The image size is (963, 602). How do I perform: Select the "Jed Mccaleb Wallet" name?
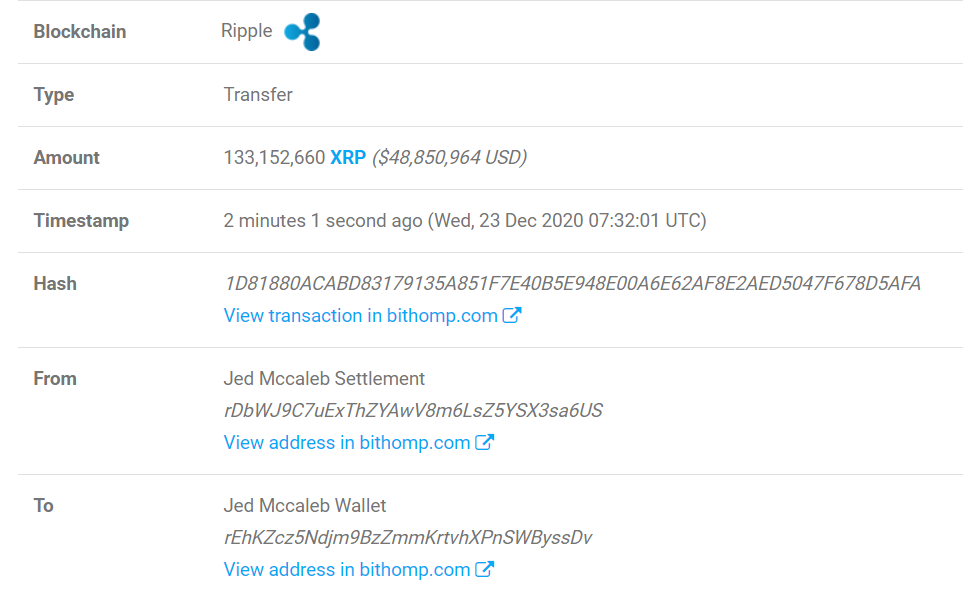(x=305, y=506)
